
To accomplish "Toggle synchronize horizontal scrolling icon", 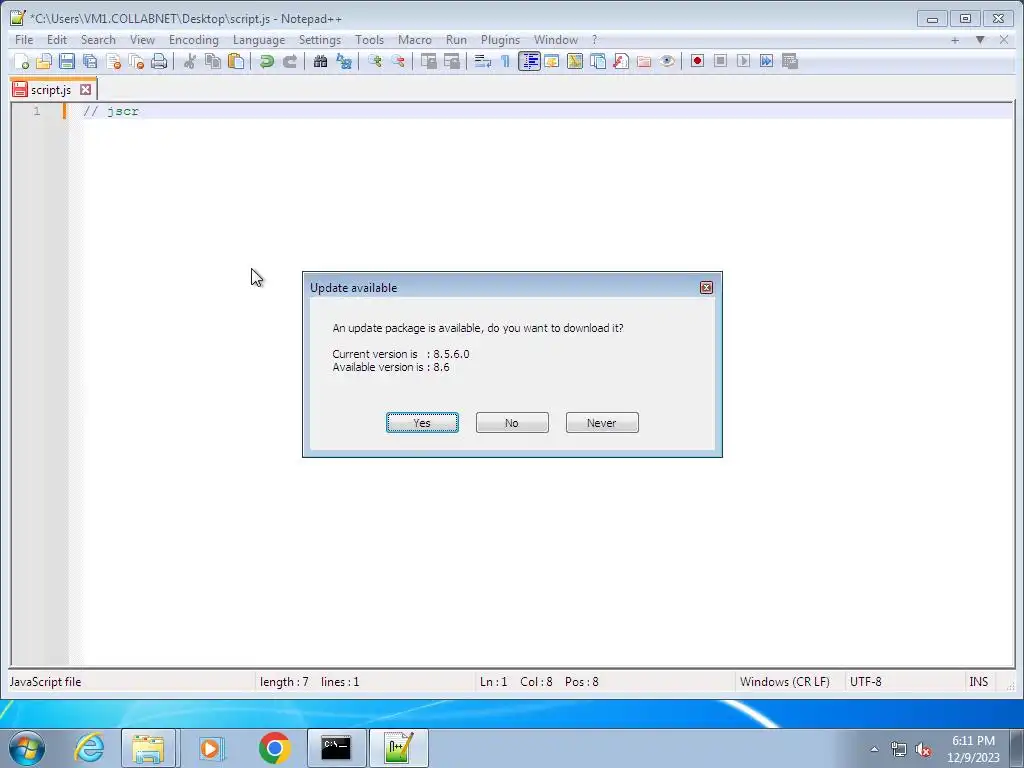I will pos(452,61).
